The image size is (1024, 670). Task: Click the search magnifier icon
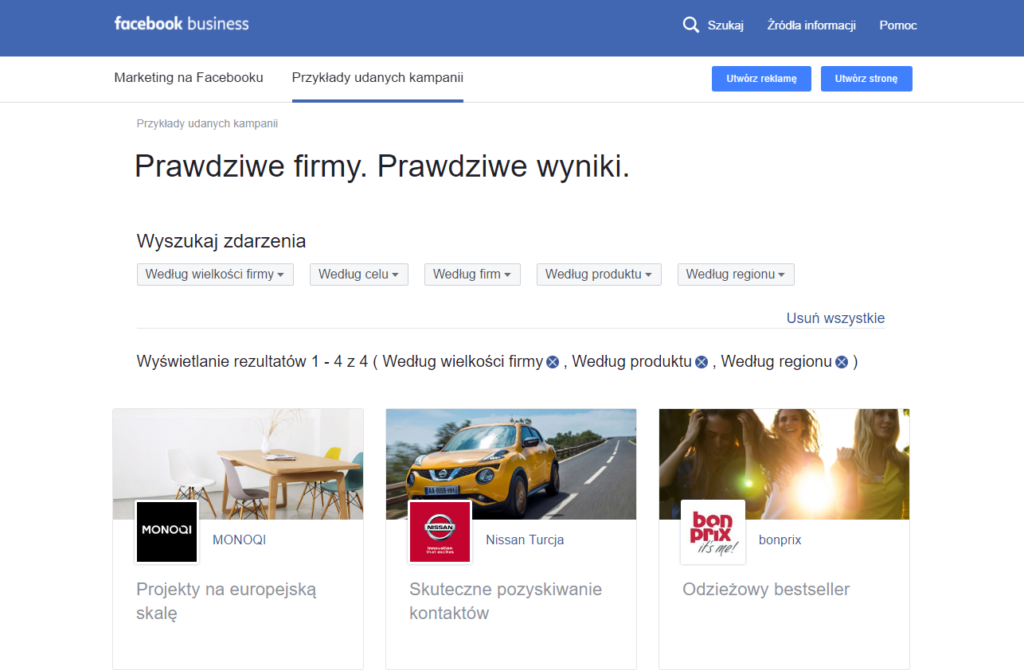click(x=690, y=24)
